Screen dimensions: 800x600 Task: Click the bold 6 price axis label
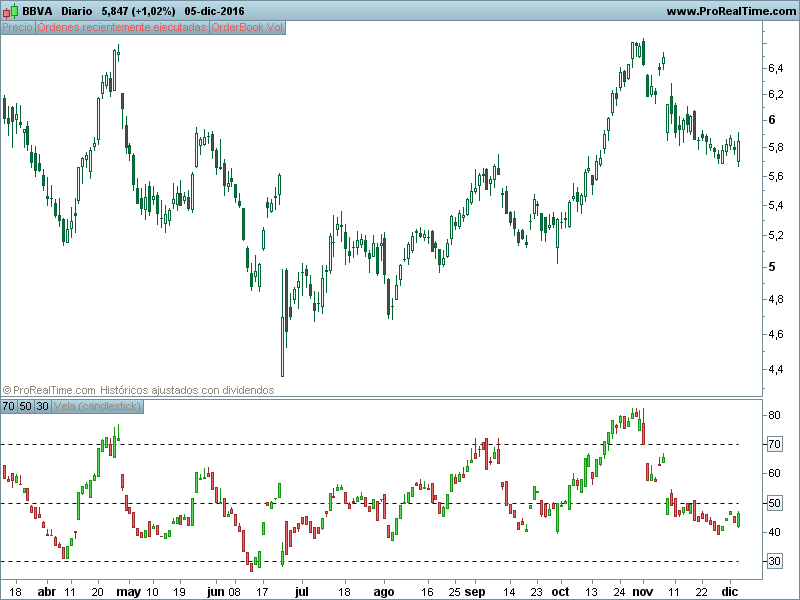pyautogui.click(x=771, y=120)
